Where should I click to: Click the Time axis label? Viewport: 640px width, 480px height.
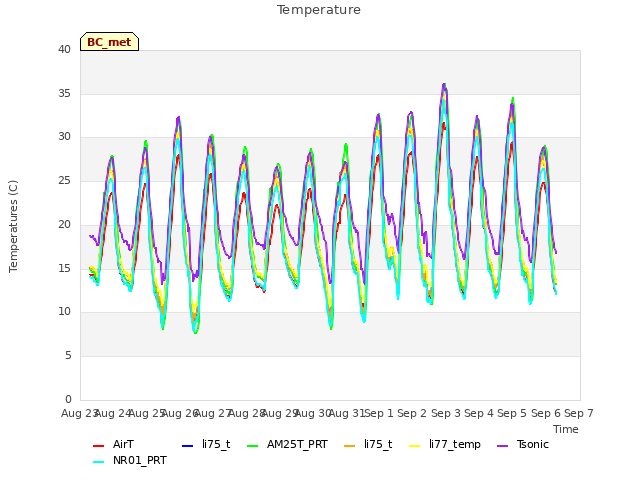566,429
